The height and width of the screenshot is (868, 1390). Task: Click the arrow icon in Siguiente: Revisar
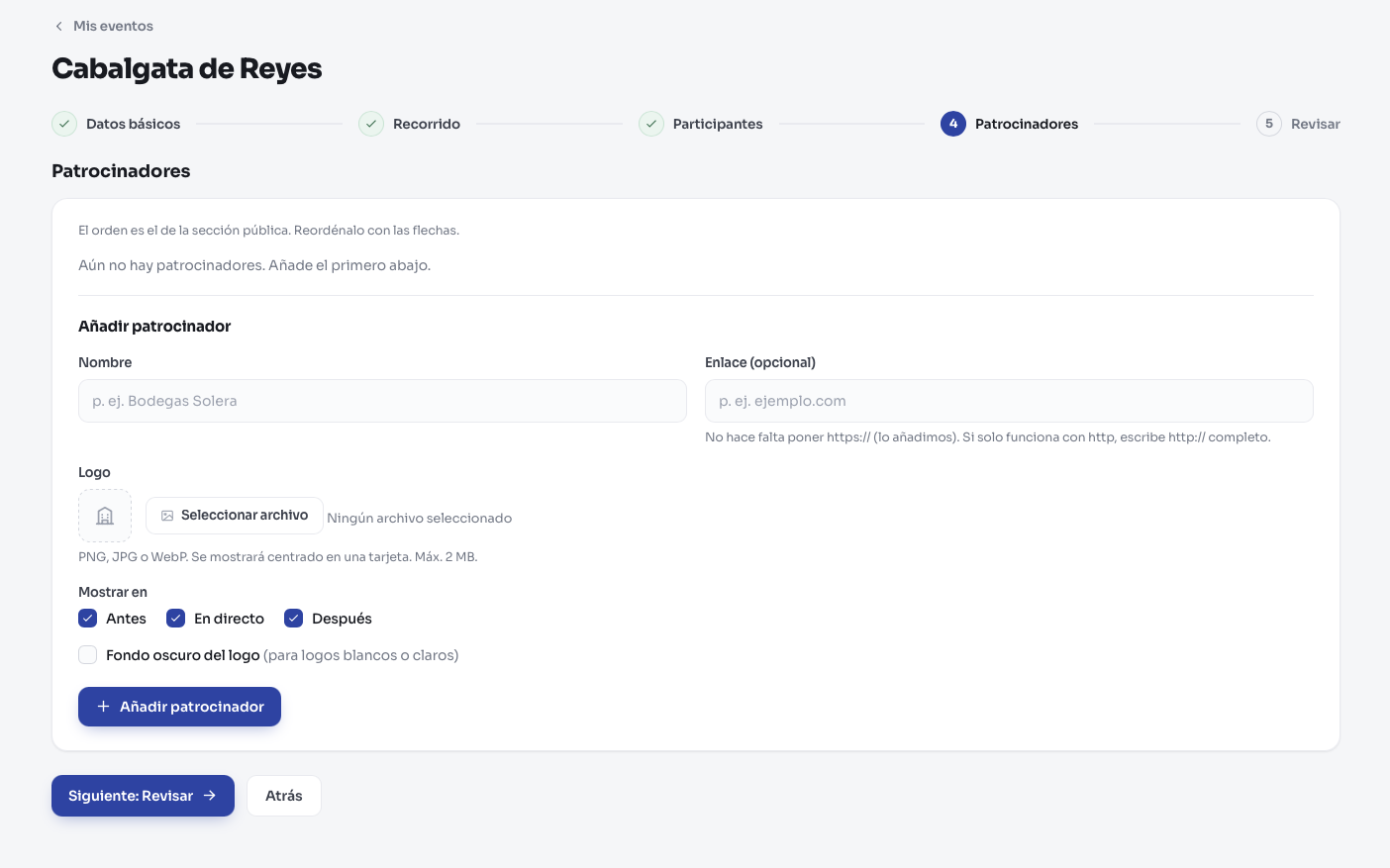[210, 796]
